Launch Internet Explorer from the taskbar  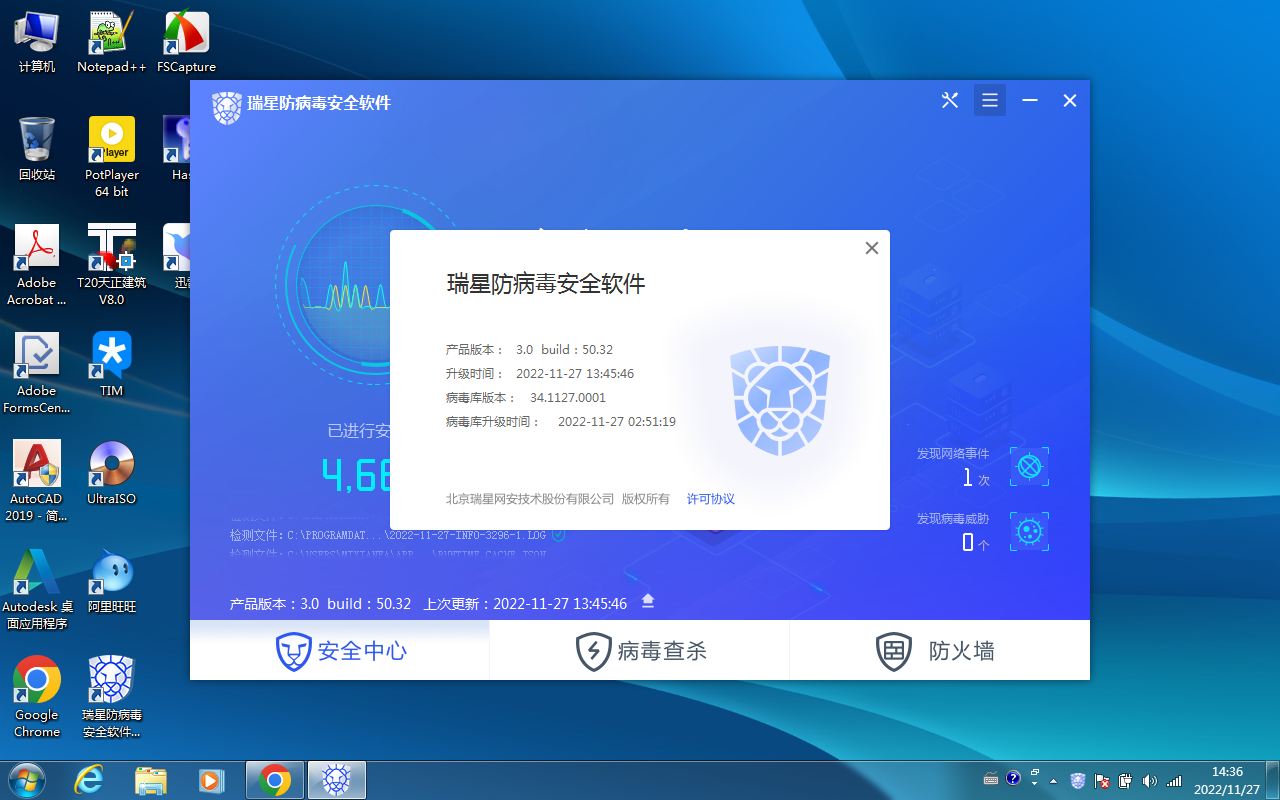point(89,780)
